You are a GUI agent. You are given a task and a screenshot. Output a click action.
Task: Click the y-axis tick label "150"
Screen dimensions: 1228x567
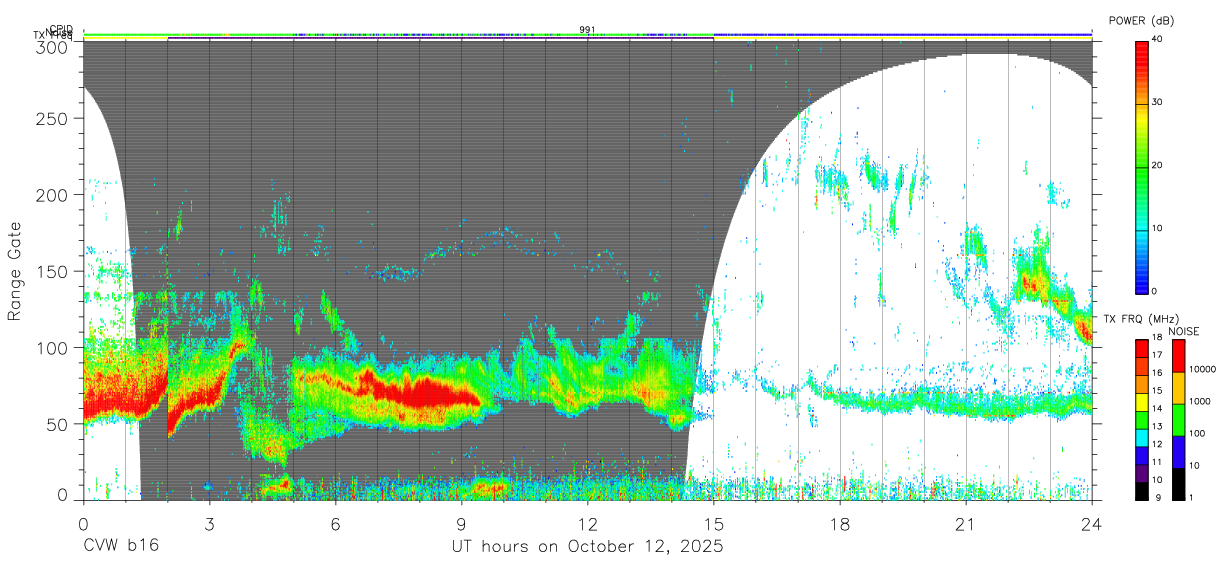pyautogui.click(x=52, y=272)
